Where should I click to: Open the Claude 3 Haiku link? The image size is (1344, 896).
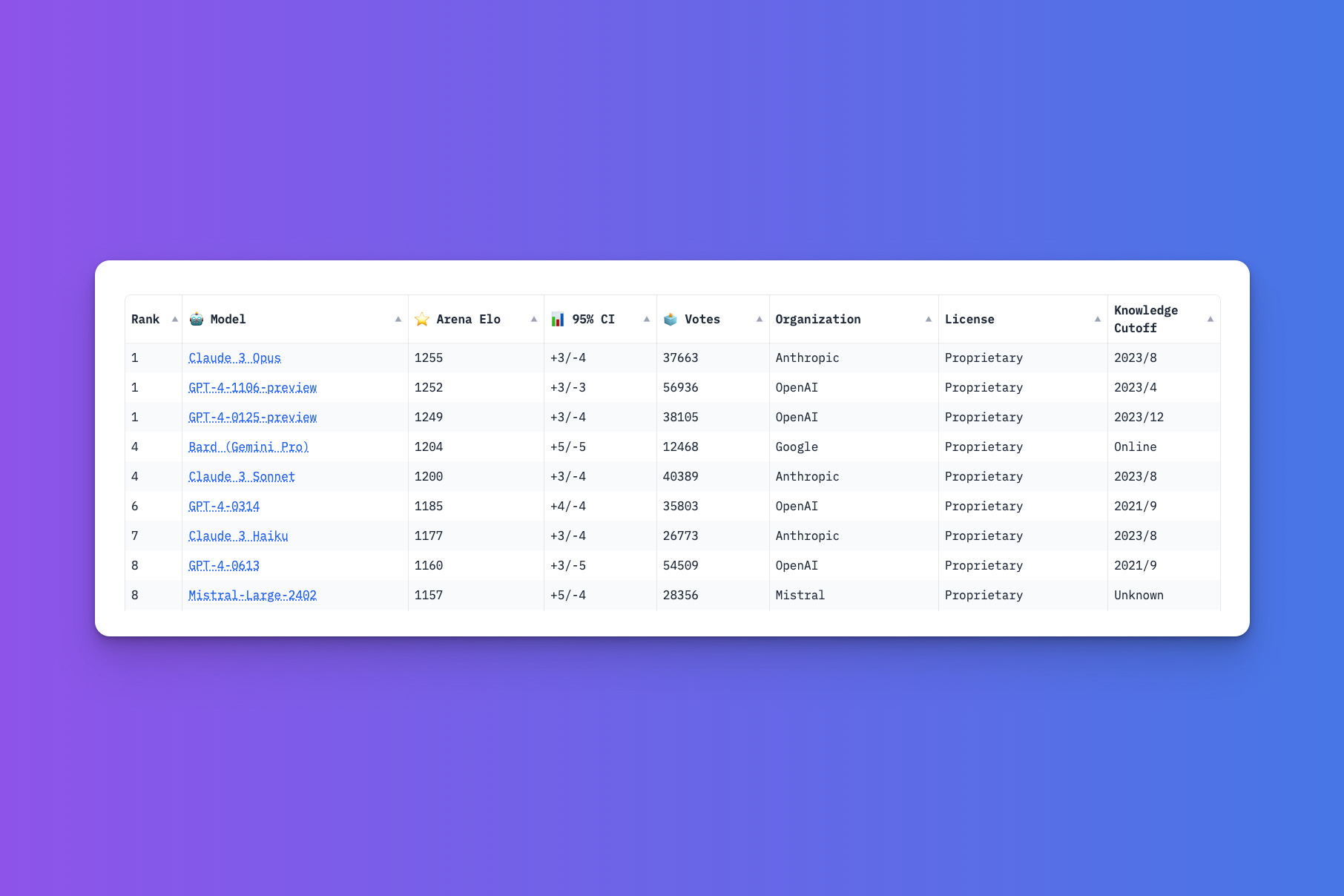coord(238,536)
